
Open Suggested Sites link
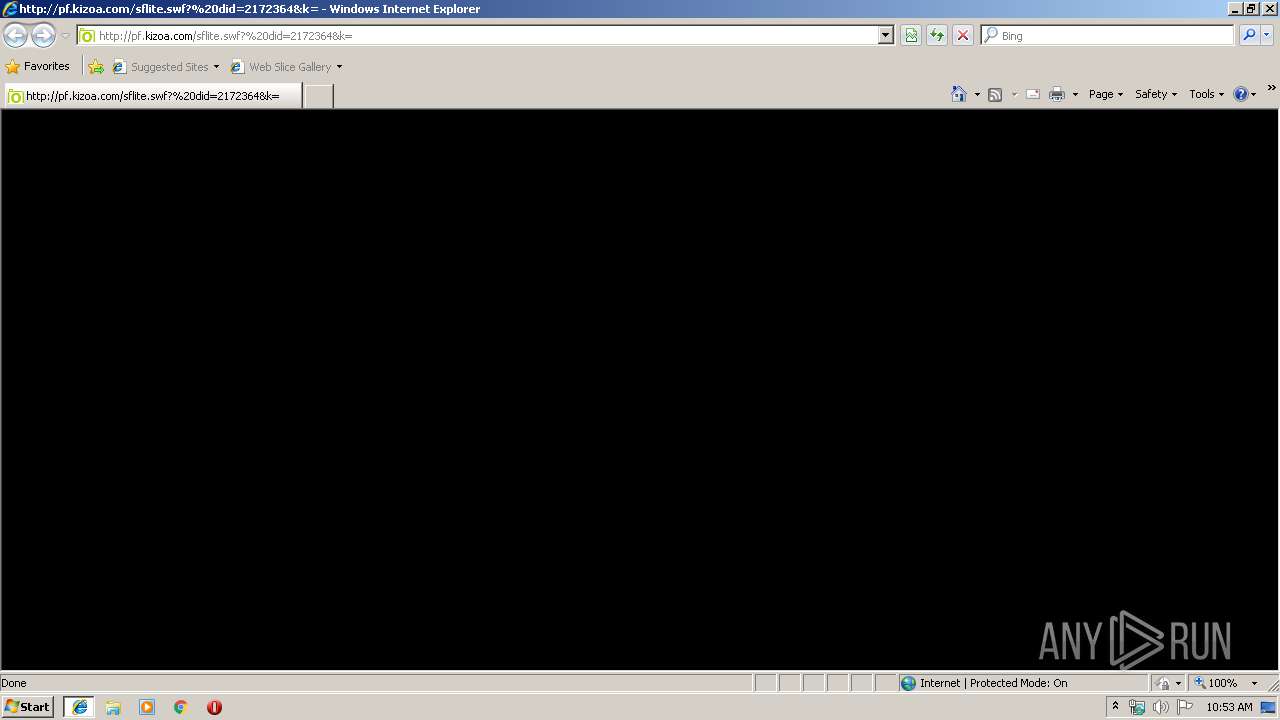click(165, 67)
